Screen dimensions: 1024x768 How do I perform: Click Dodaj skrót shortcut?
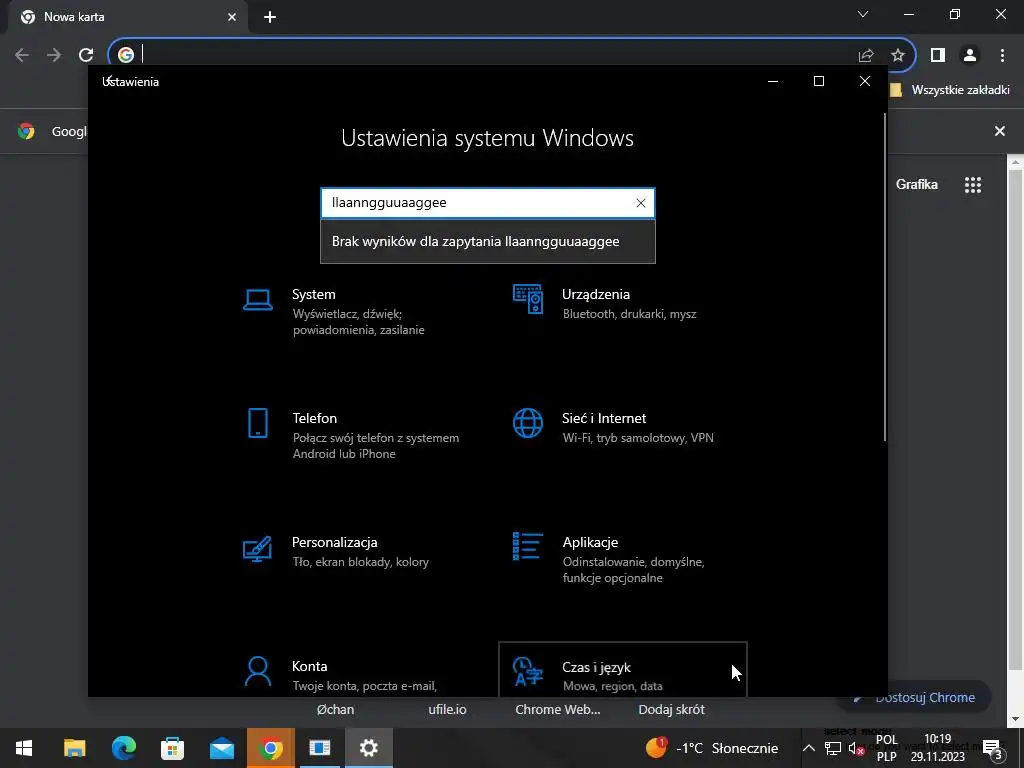point(671,709)
